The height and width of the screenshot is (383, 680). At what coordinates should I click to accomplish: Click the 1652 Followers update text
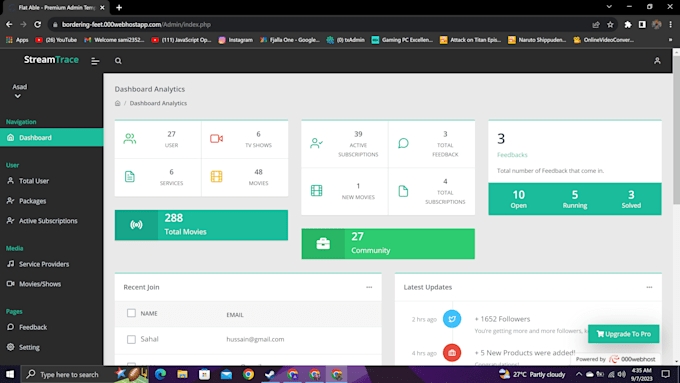(x=502, y=319)
